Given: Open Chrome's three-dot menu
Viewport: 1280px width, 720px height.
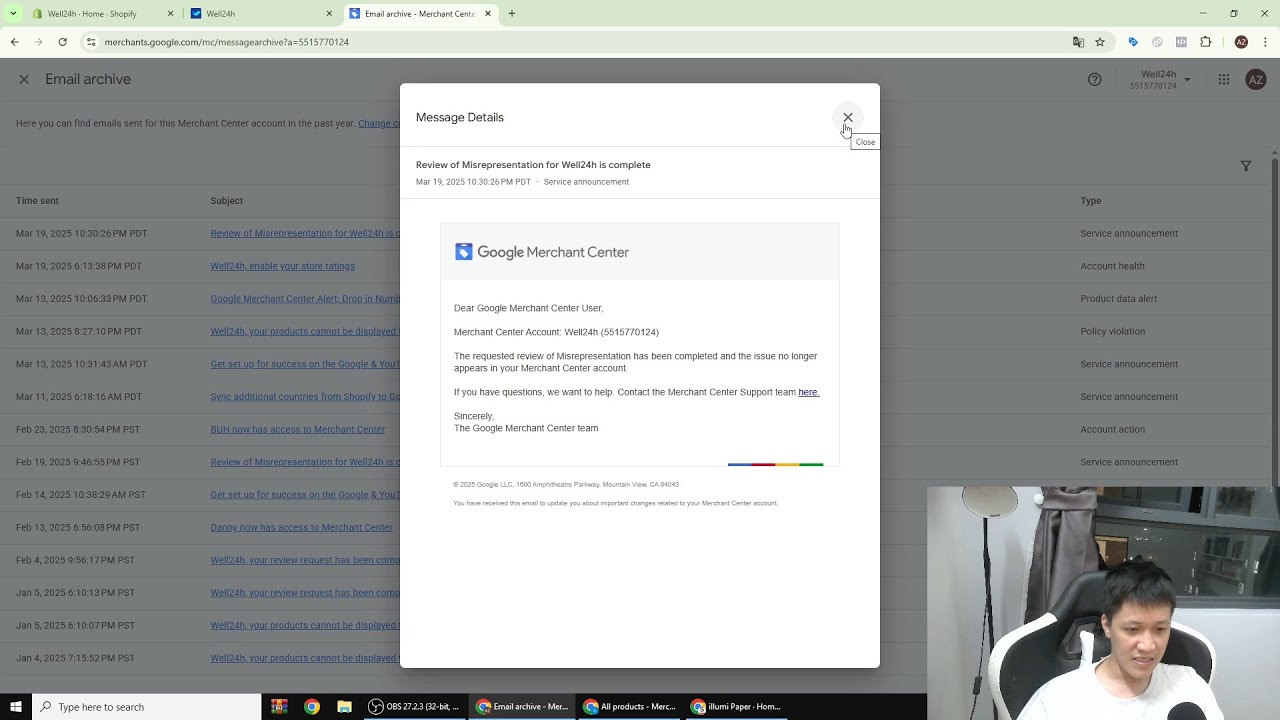Looking at the screenshot, I should (1265, 42).
